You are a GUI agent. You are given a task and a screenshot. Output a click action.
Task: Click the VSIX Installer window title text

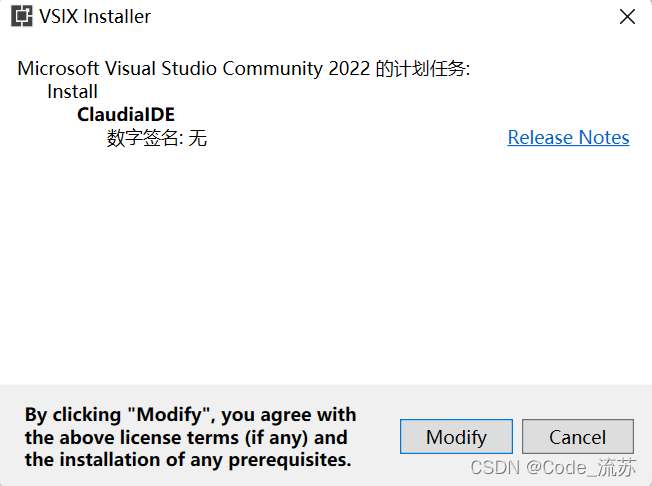pyautogui.click(x=95, y=17)
